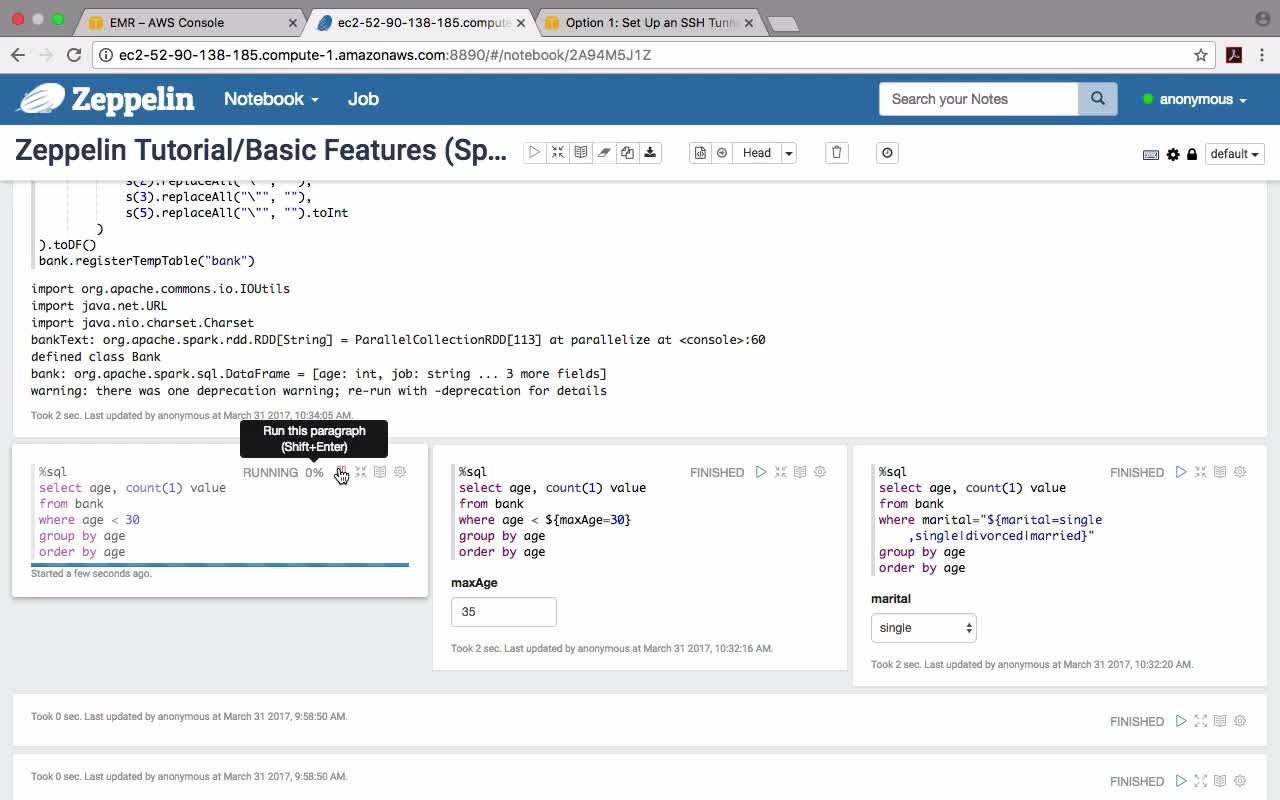Open settings gear of the marital paragraph
The image size is (1280, 800).
click(1240, 472)
